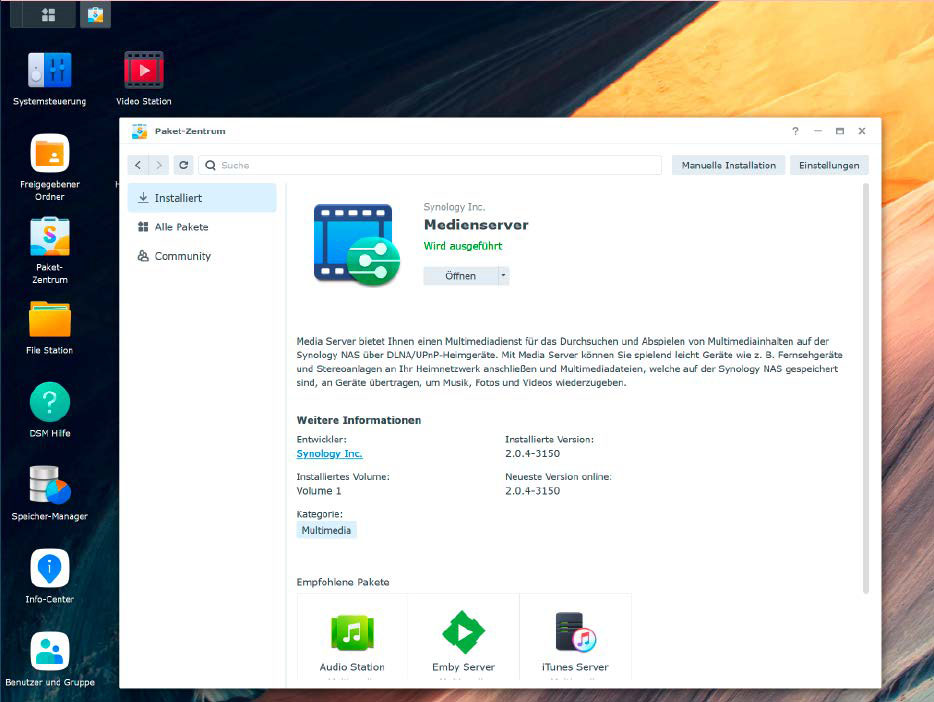Viewport: 934px width, 702px height.
Task: Click the Medienserver title text
Action: click(476, 224)
